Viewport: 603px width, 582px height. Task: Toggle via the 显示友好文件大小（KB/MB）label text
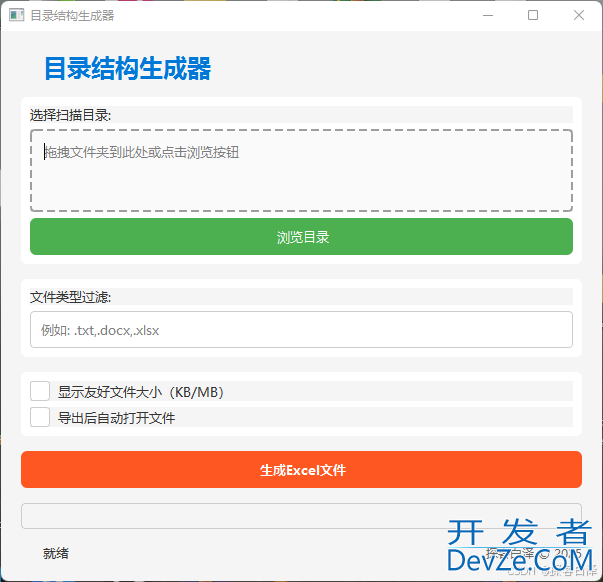140,392
